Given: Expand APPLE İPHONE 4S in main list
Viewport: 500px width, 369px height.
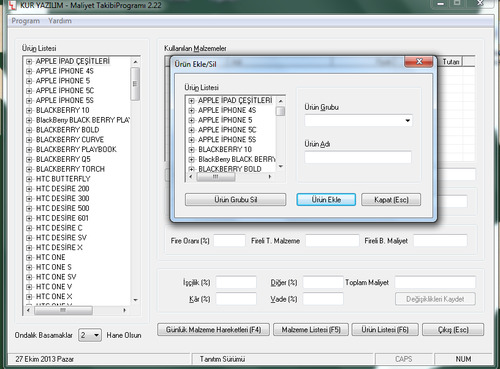Looking at the screenshot, I should pos(29,71).
